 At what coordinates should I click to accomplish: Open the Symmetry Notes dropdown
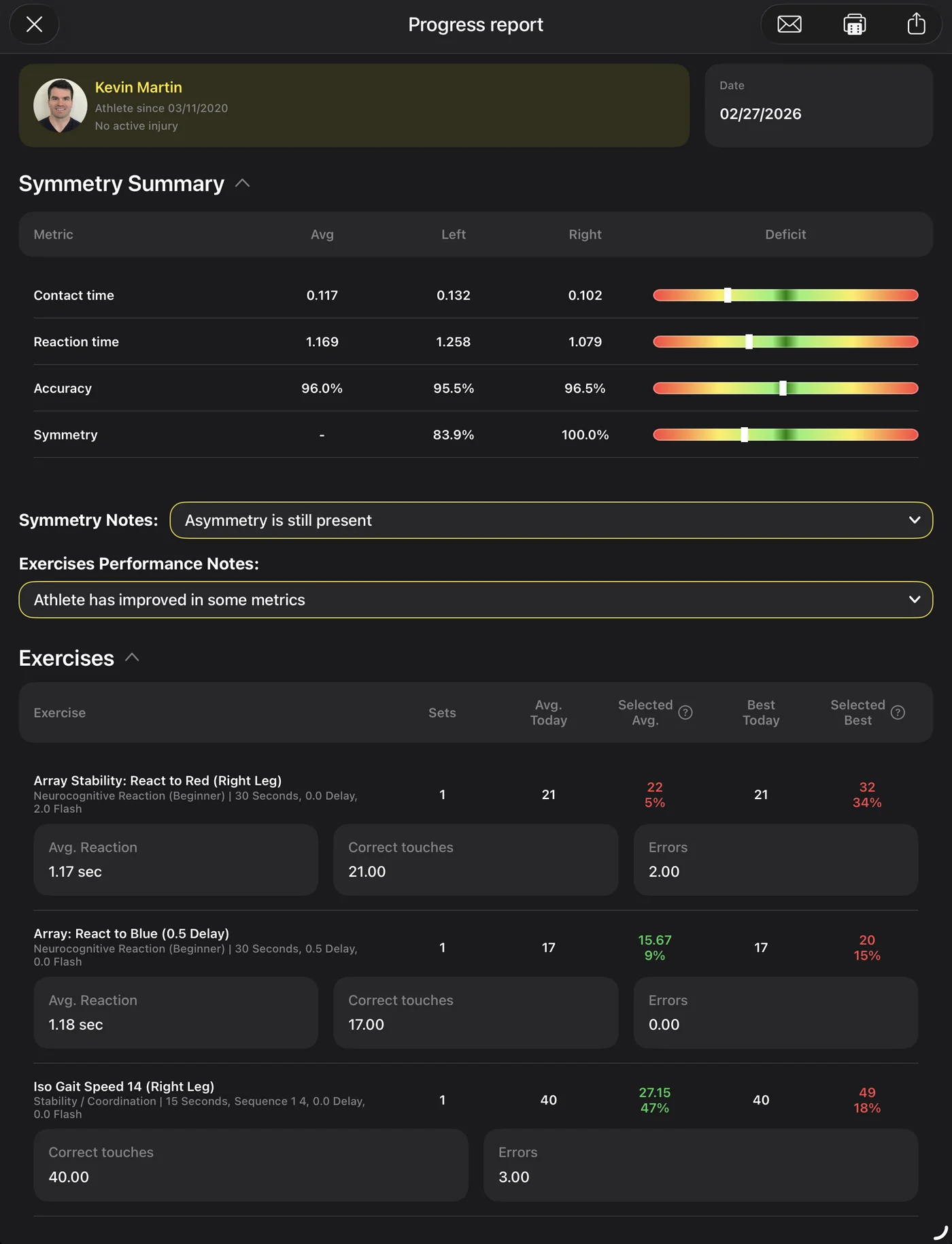[x=551, y=520]
